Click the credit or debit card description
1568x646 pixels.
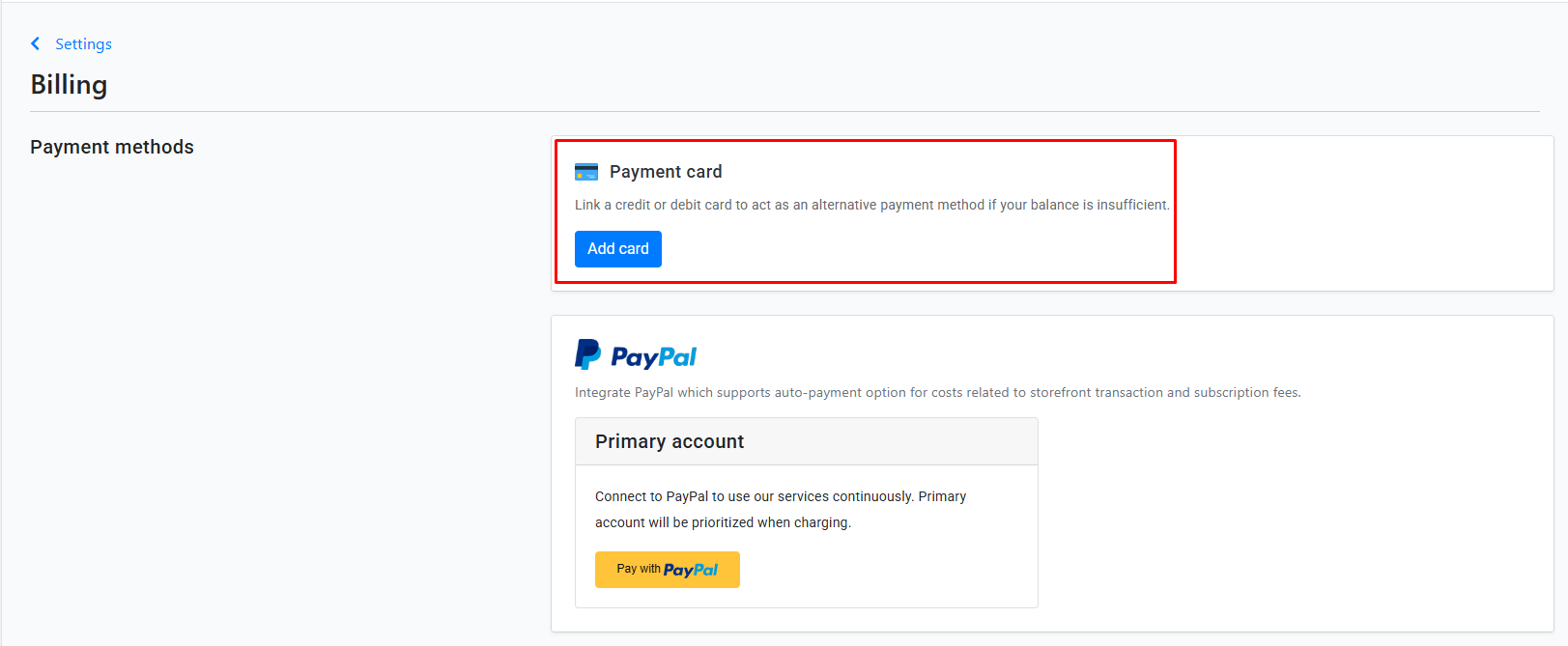[x=872, y=205]
